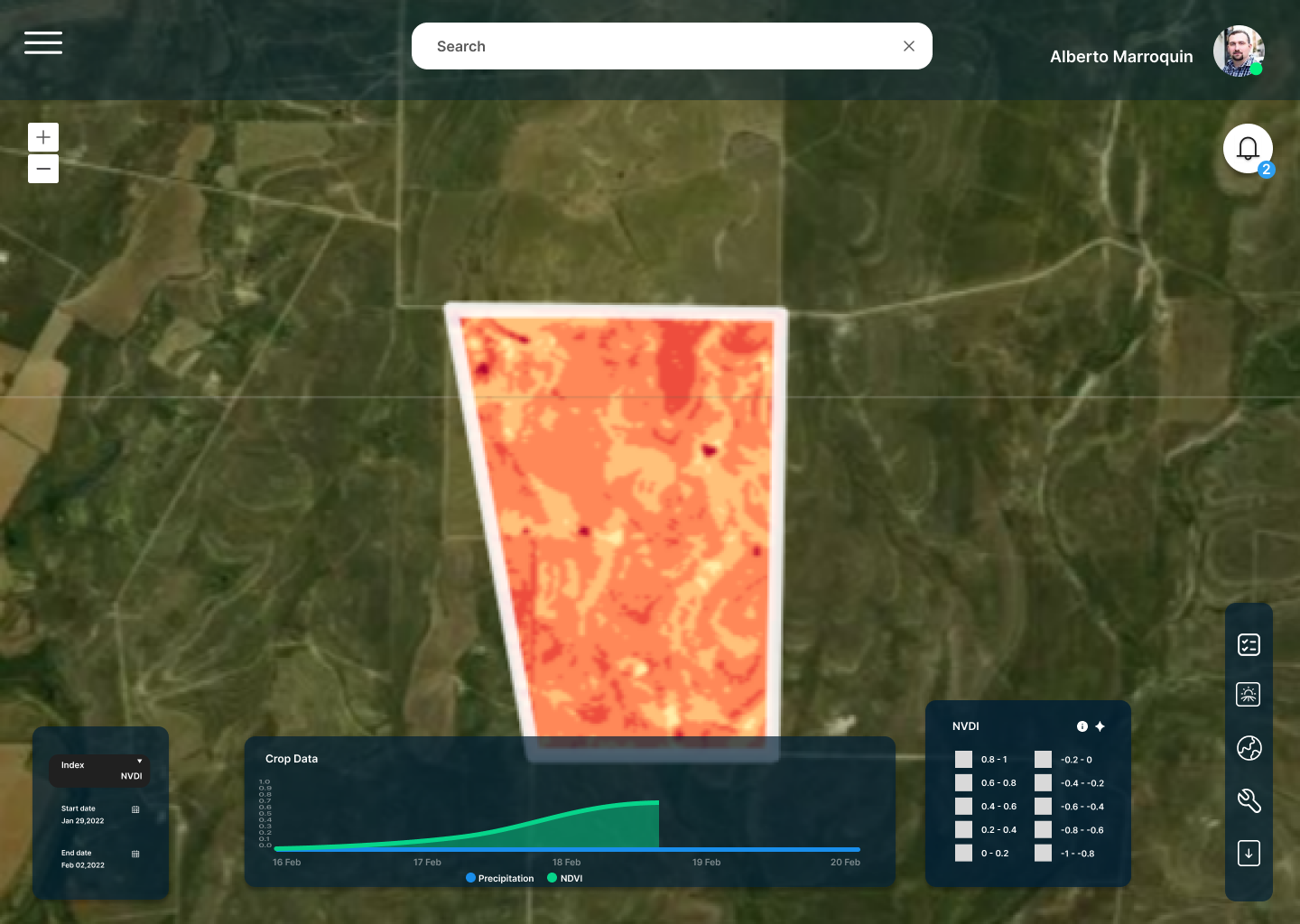Clear the search field with X
The image size is (1300, 924).
tap(909, 46)
